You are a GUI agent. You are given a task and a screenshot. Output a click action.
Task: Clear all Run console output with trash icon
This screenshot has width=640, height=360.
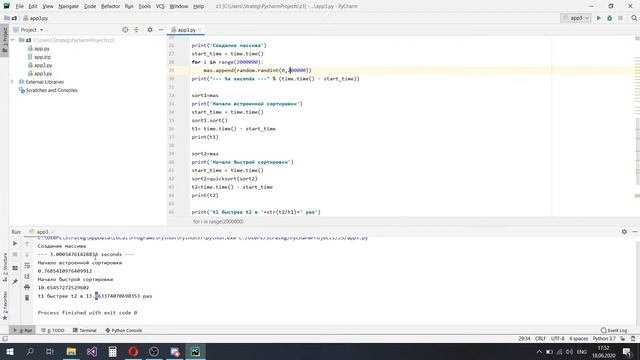point(27,298)
